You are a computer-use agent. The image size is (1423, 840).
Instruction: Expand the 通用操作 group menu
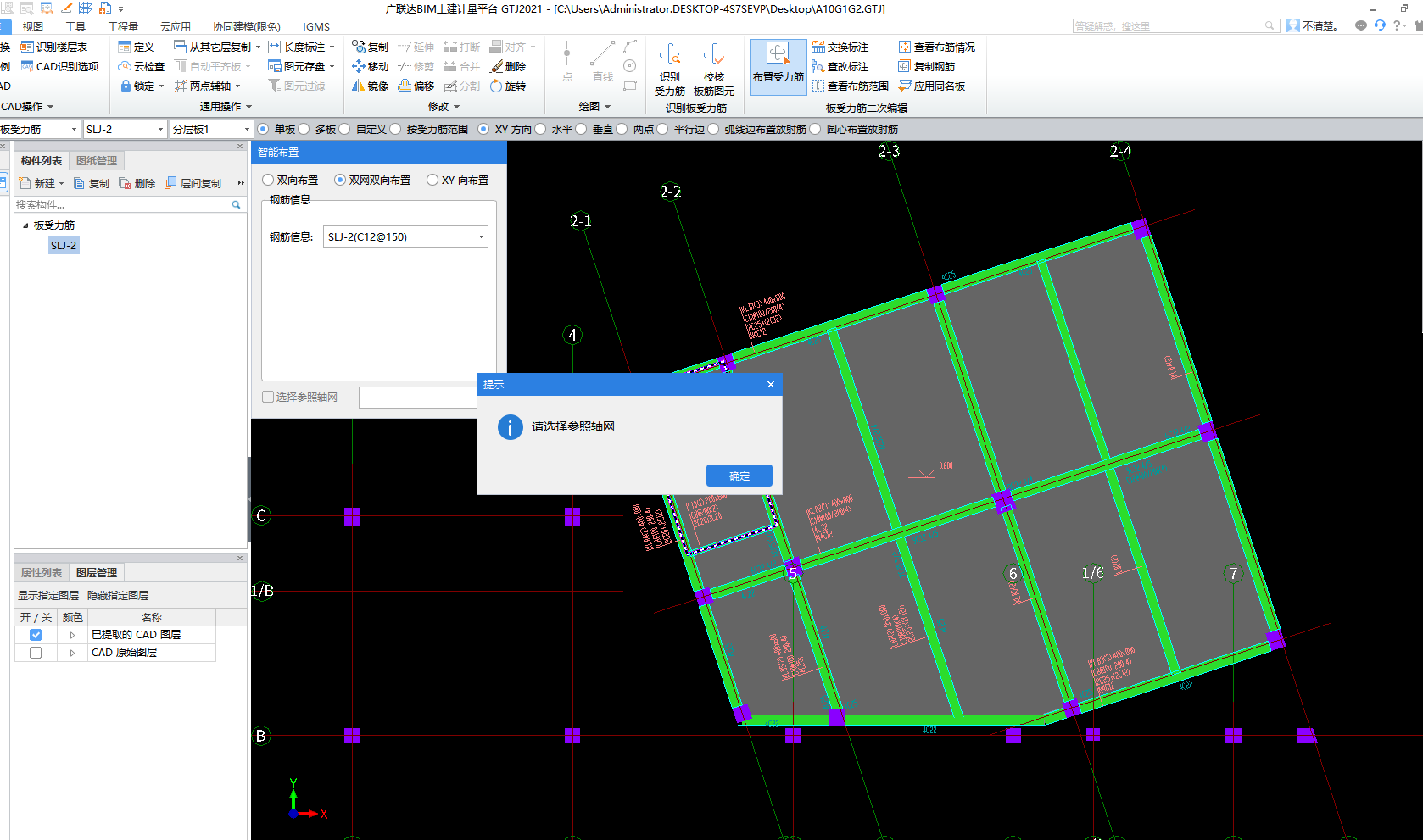(226, 106)
